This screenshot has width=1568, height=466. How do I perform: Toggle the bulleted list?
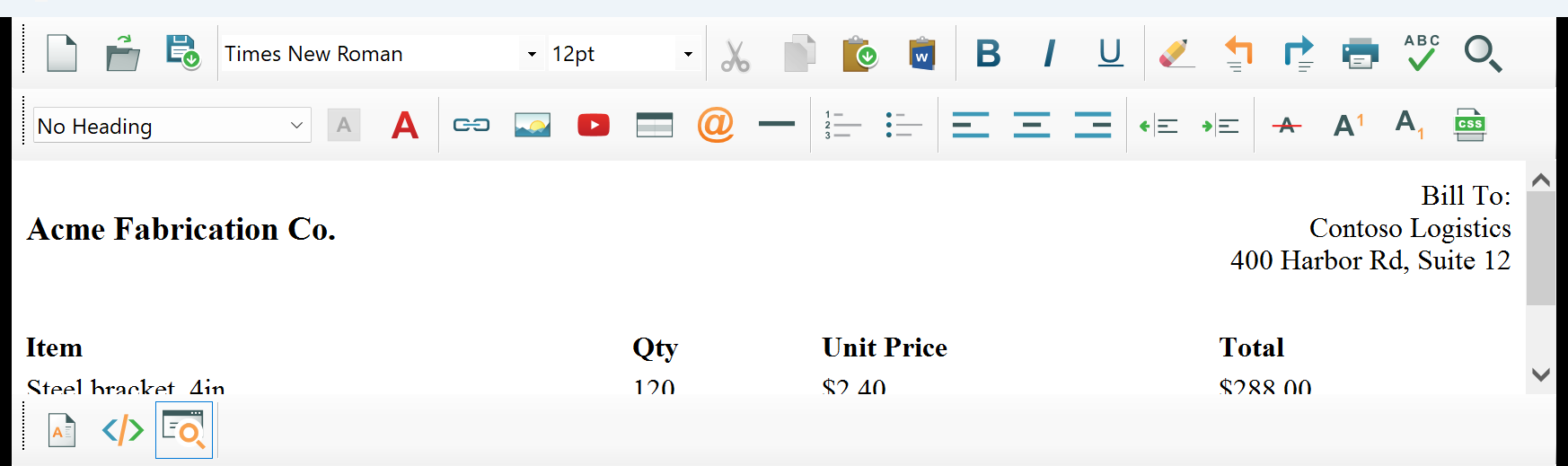click(x=903, y=125)
